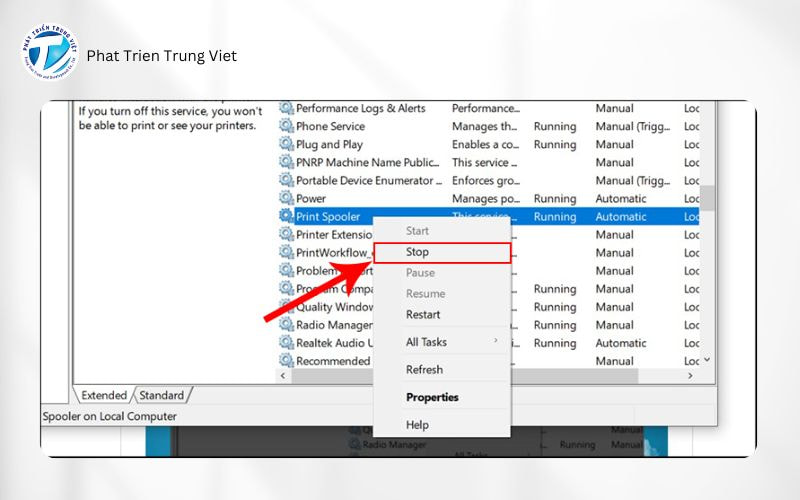Image resolution: width=800 pixels, height=500 pixels.
Task: Select the Recommended service row
Action: point(332,361)
